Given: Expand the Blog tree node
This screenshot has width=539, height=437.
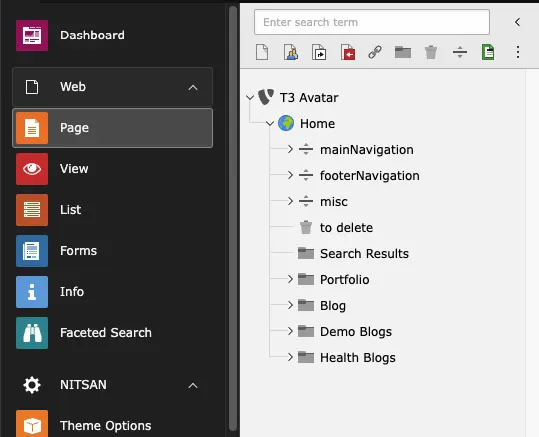Looking at the screenshot, I should point(290,305).
